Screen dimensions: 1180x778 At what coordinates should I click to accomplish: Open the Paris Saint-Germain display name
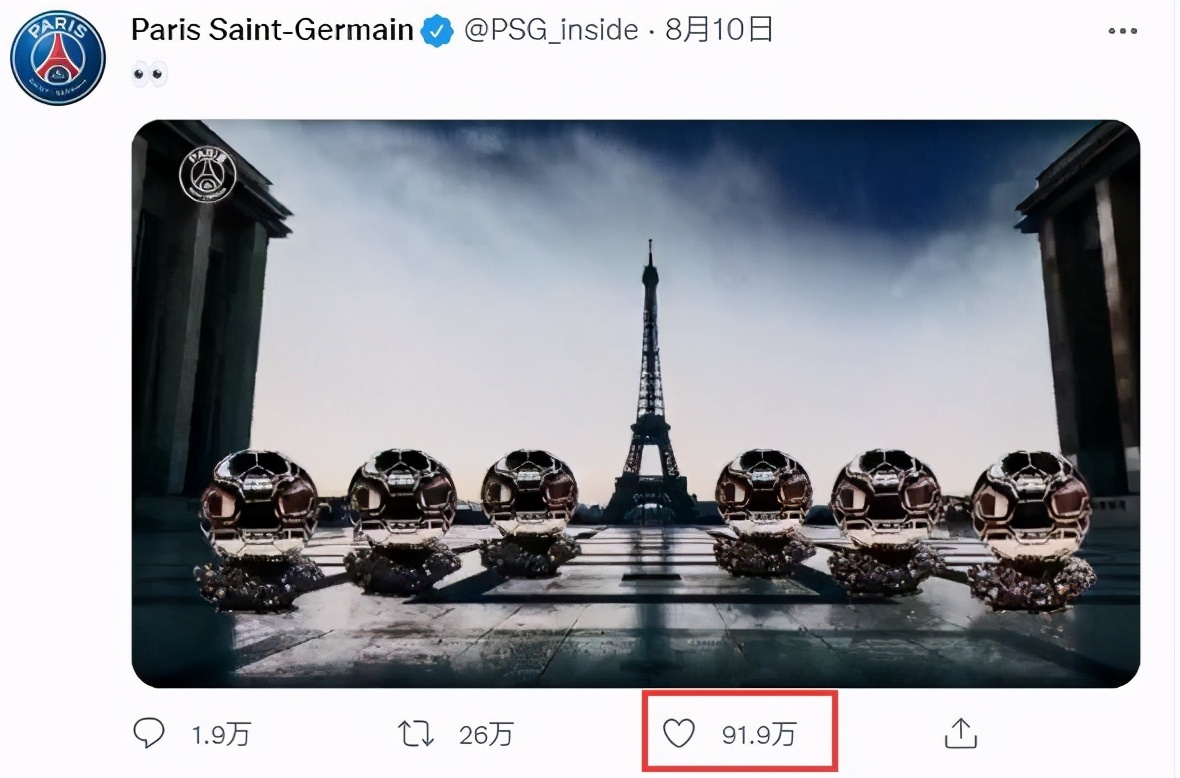pos(272,30)
